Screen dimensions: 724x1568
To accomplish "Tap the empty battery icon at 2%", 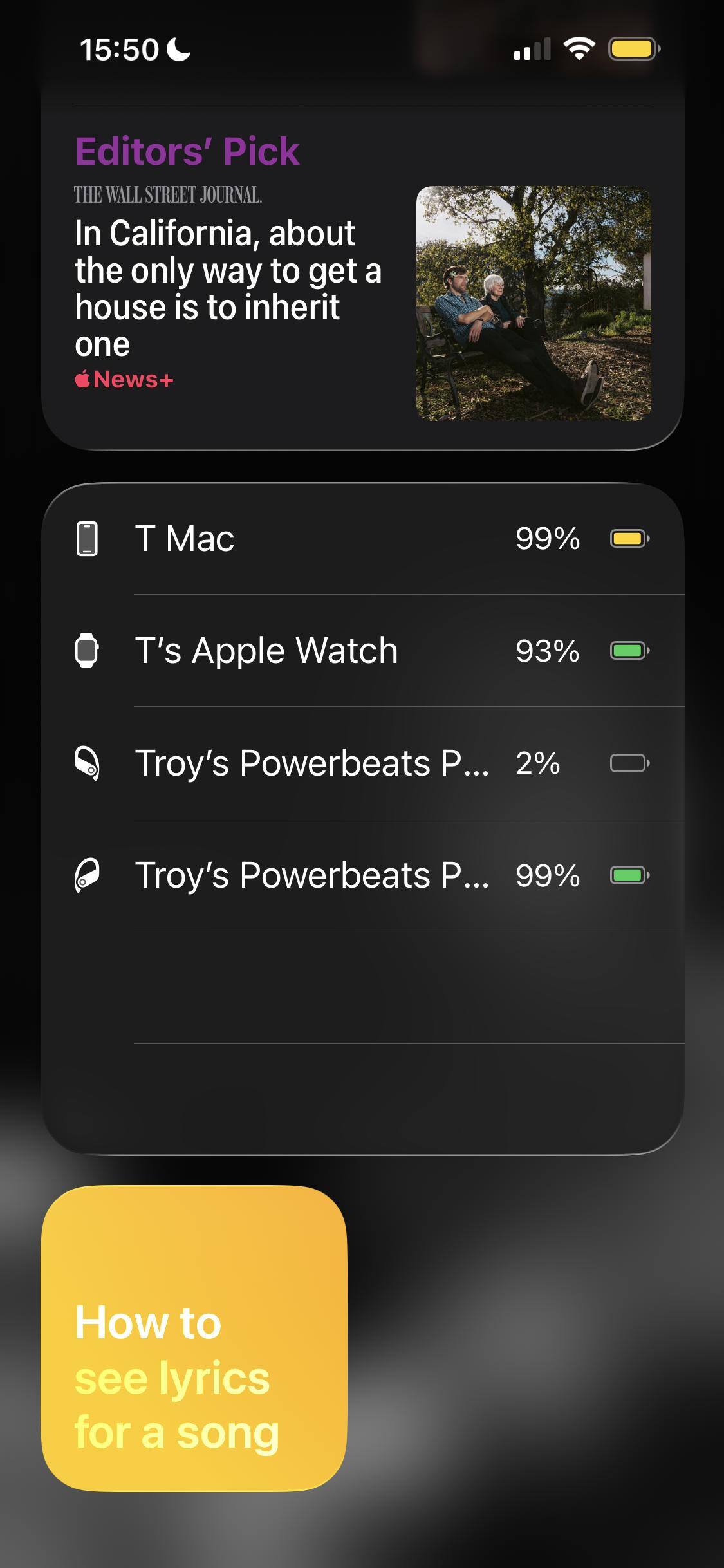I will pyautogui.click(x=629, y=763).
